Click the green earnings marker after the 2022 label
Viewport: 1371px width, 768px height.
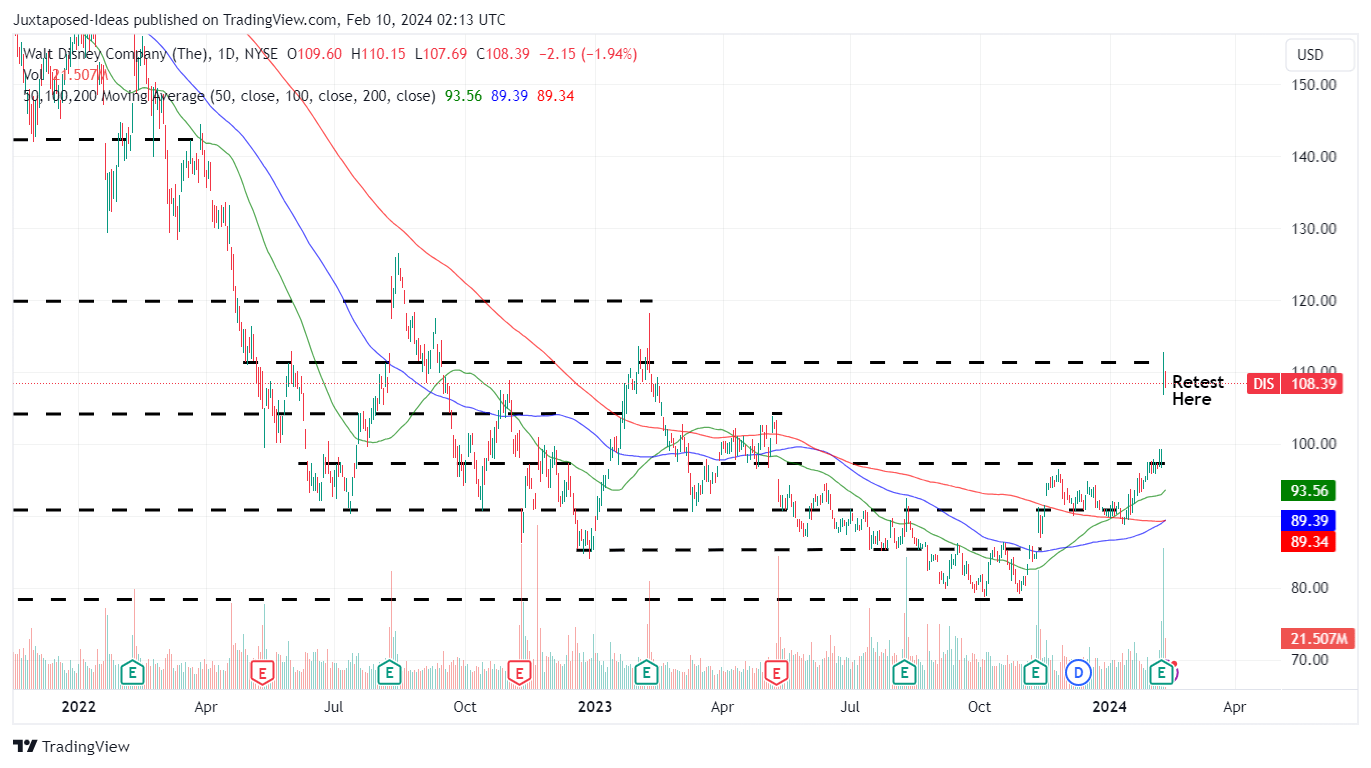[x=131, y=673]
